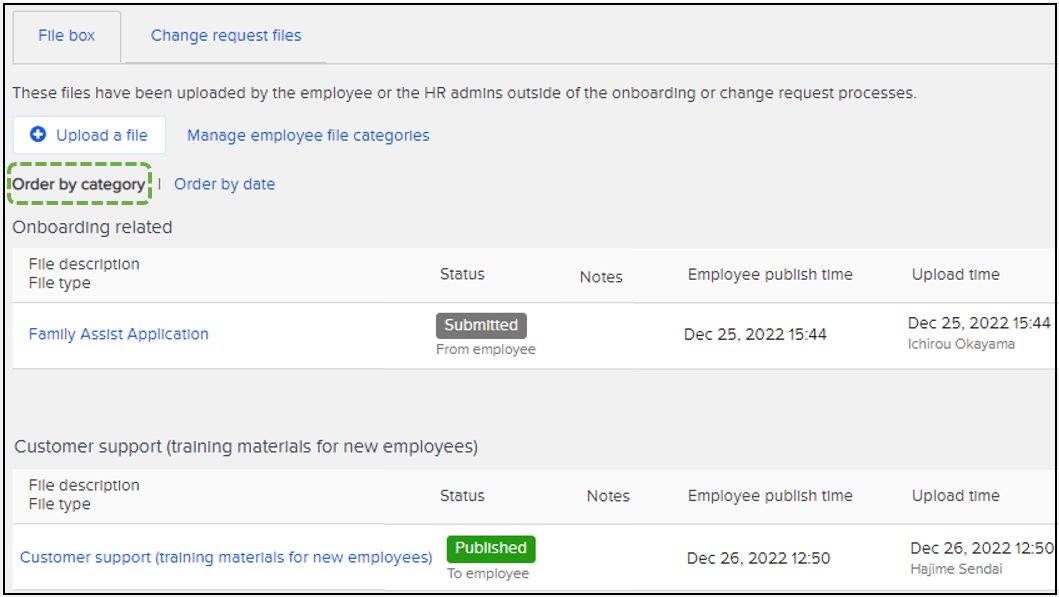Open Customer support training materials file link
This screenshot has height=597, width=1059.
point(226,557)
